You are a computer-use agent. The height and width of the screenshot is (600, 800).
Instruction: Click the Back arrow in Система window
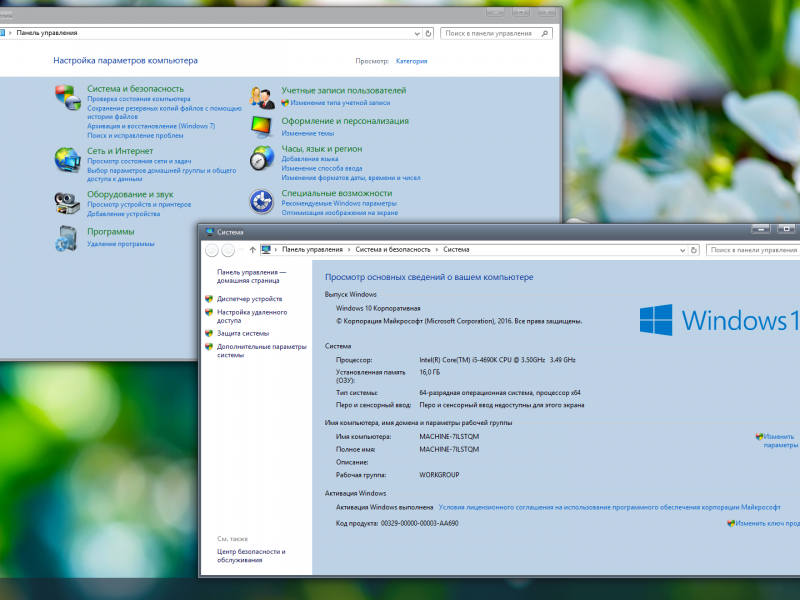point(212,250)
